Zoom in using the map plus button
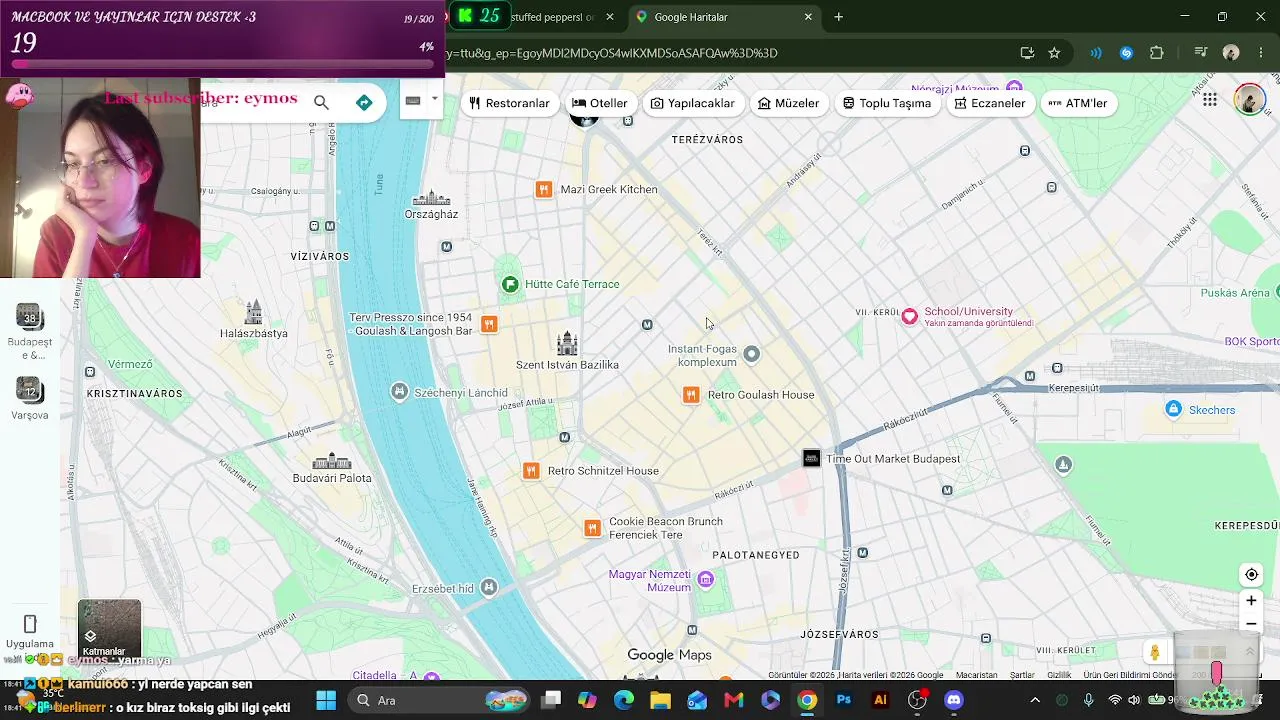 1251,600
